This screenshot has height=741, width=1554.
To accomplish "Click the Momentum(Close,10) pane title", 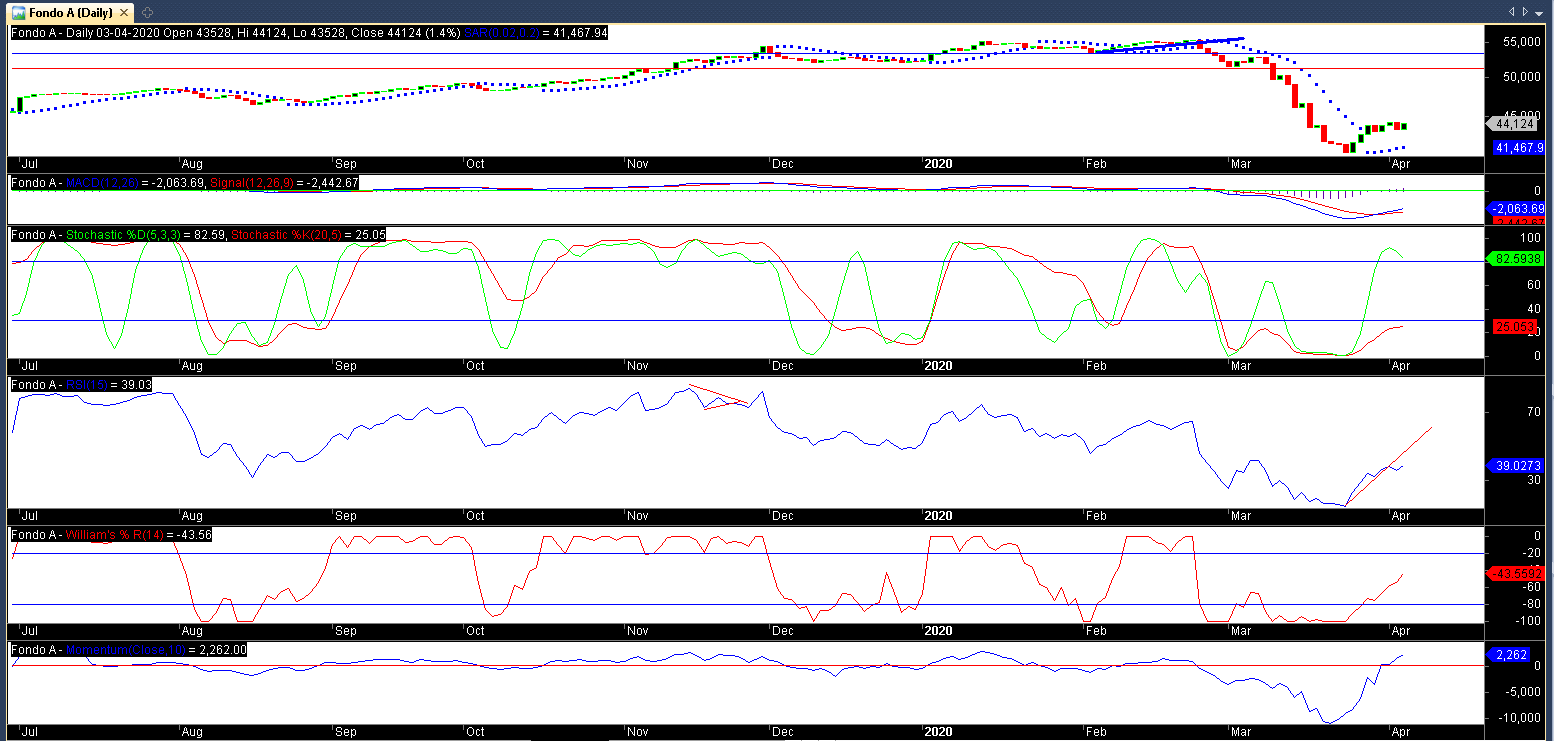I will pyautogui.click(x=128, y=650).
